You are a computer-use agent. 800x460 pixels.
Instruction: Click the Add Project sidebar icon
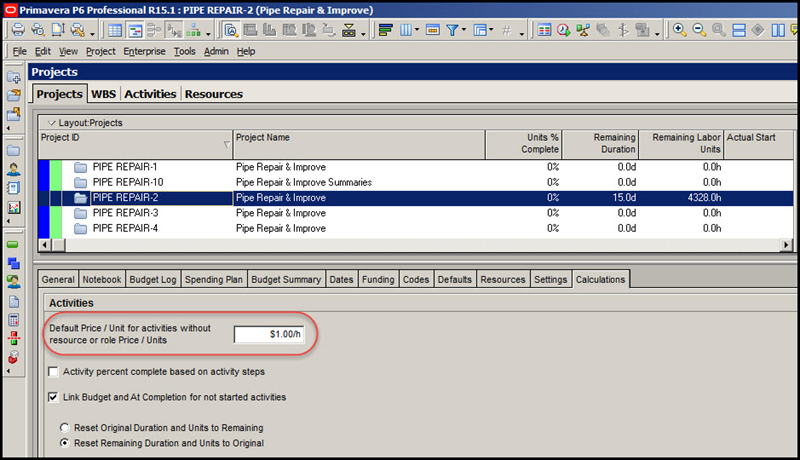click(14, 77)
